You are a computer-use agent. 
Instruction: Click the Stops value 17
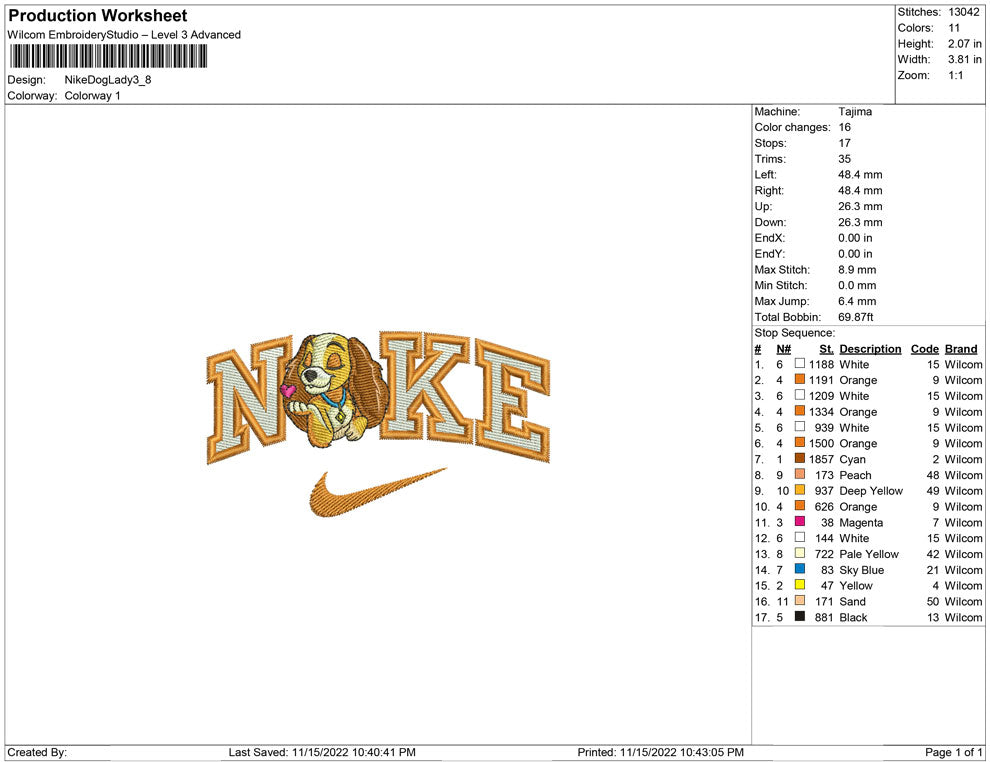click(x=845, y=143)
